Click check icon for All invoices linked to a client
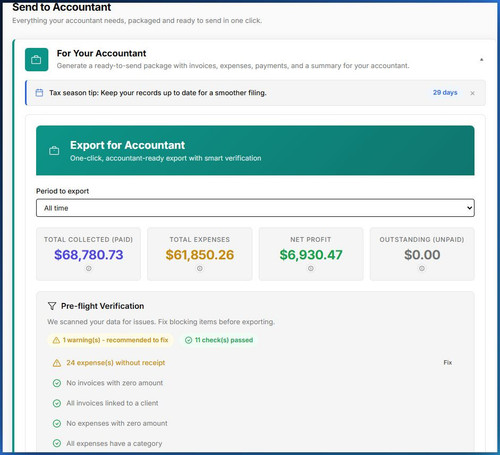Image resolution: width=500 pixels, height=455 pixels. coord(57,403)
